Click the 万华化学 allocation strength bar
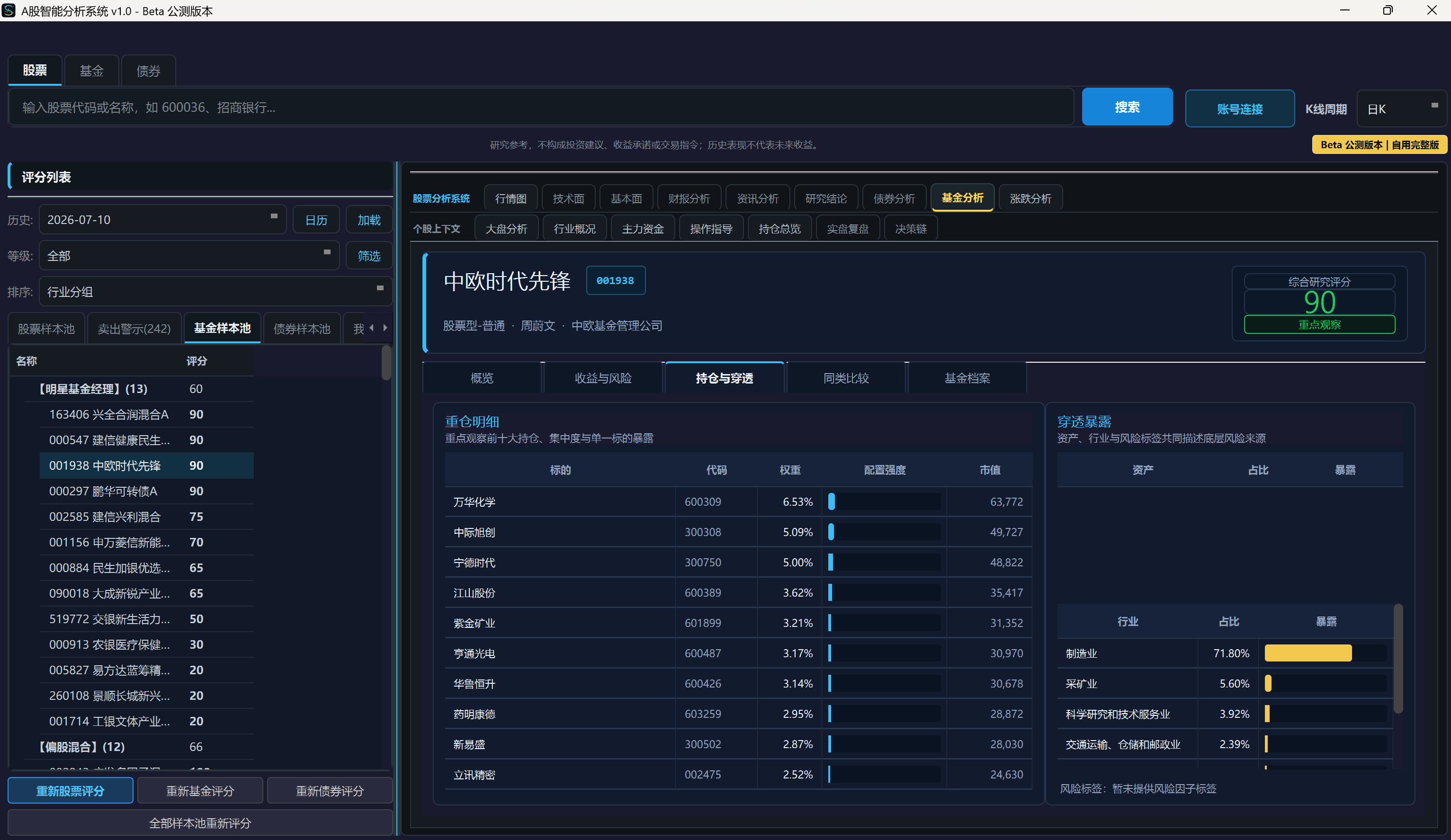The height and width of the screenshot is (840, 1451). (x=885, y=501)
